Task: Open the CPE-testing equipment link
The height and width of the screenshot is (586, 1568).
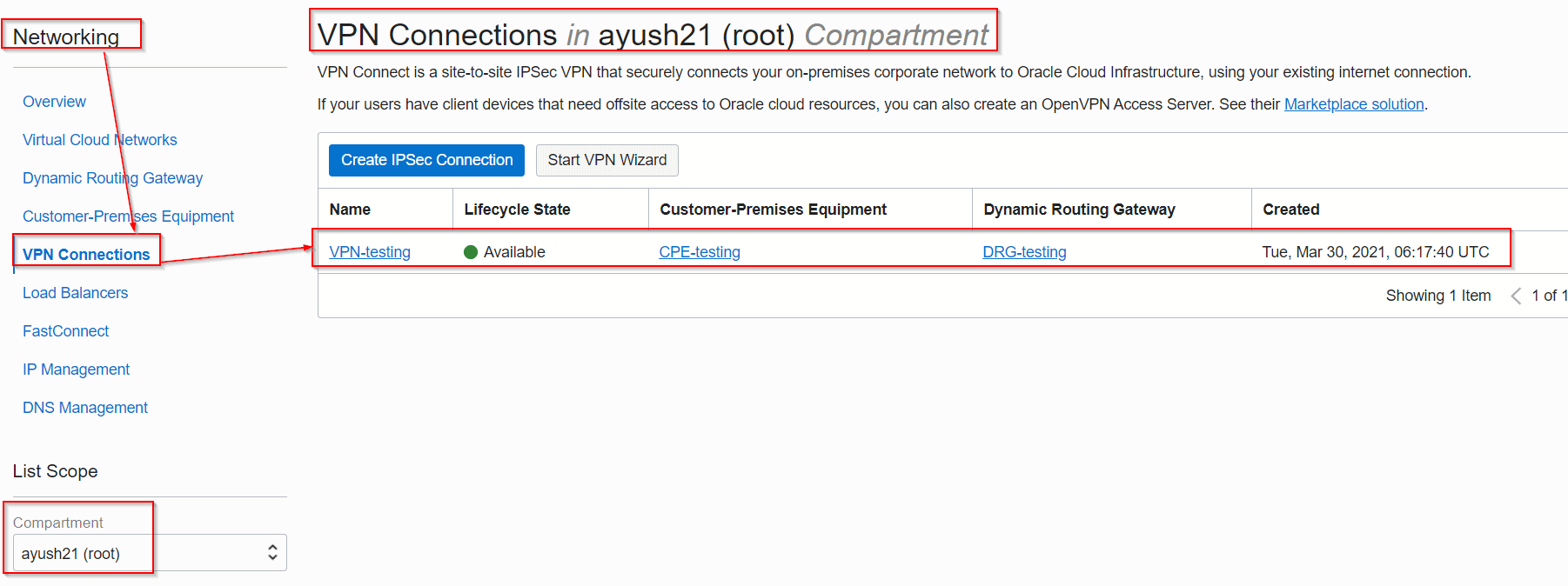Action: point(699,252)
